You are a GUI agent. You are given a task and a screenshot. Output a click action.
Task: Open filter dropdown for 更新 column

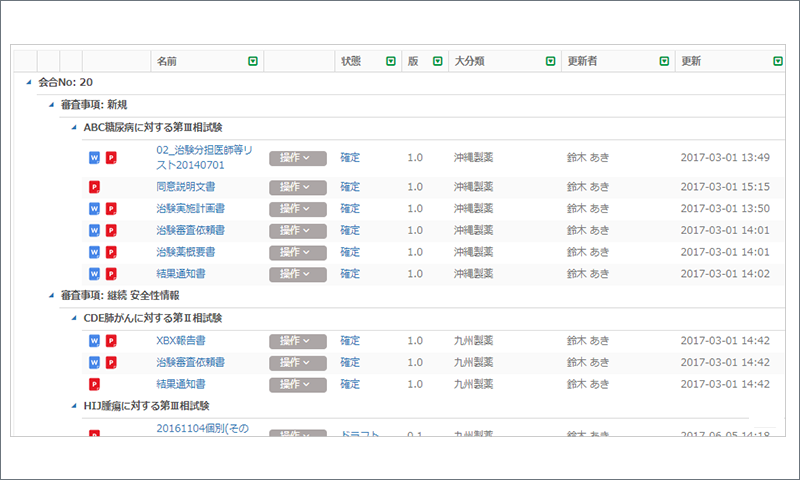coord(778,61)
